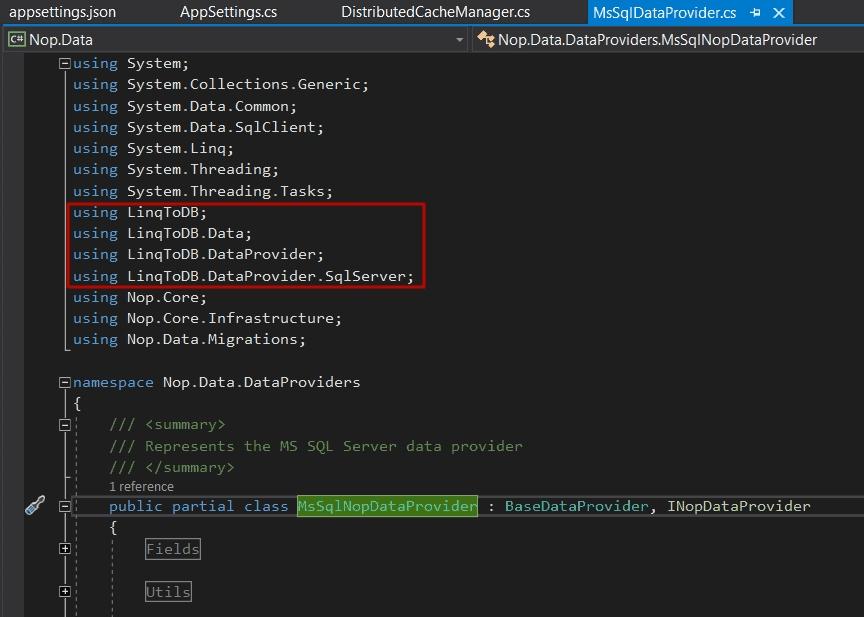Switch to the AppSettings.cs tab

coord(228,13)
